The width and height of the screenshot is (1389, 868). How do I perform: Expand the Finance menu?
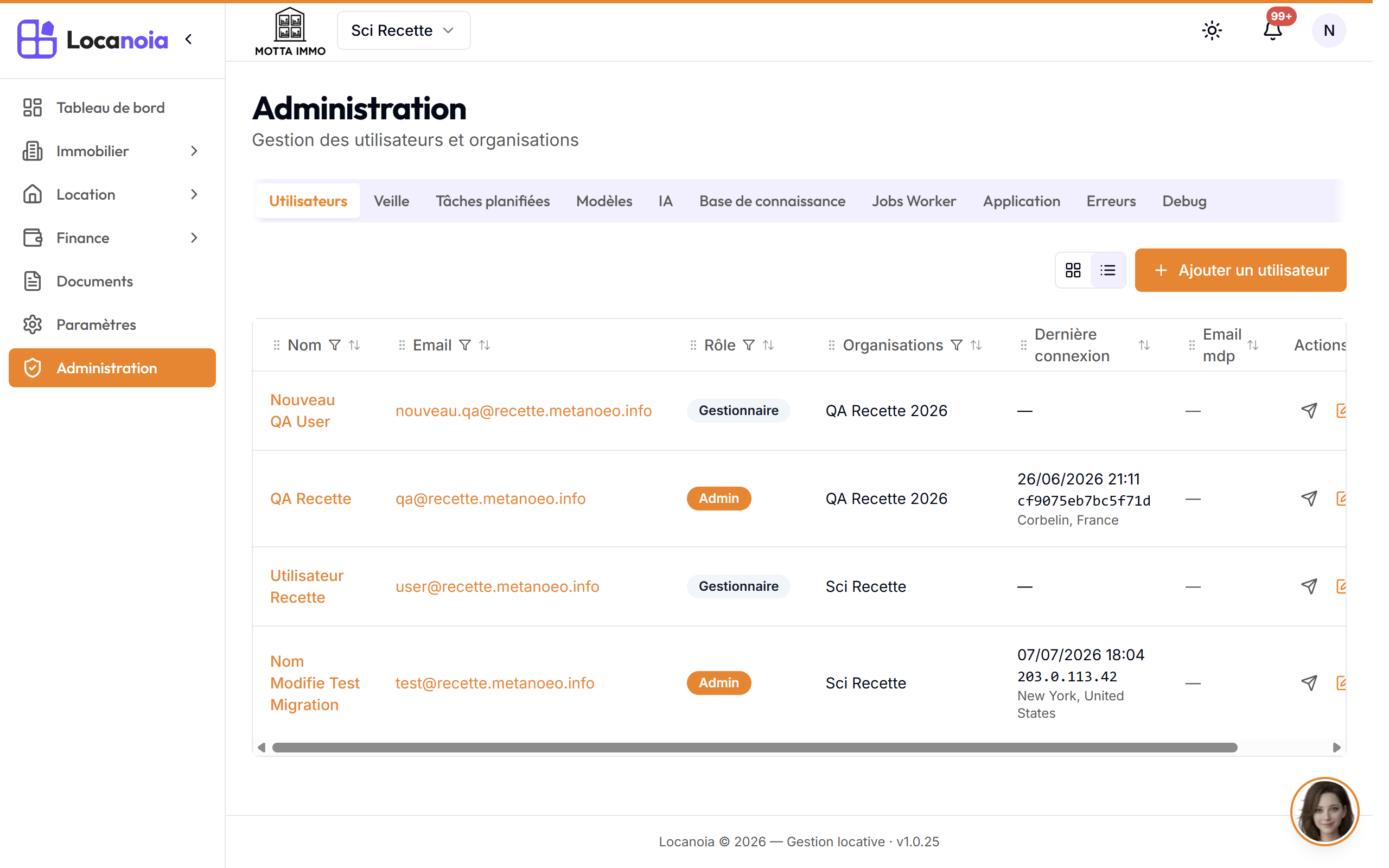pos(112,238)
